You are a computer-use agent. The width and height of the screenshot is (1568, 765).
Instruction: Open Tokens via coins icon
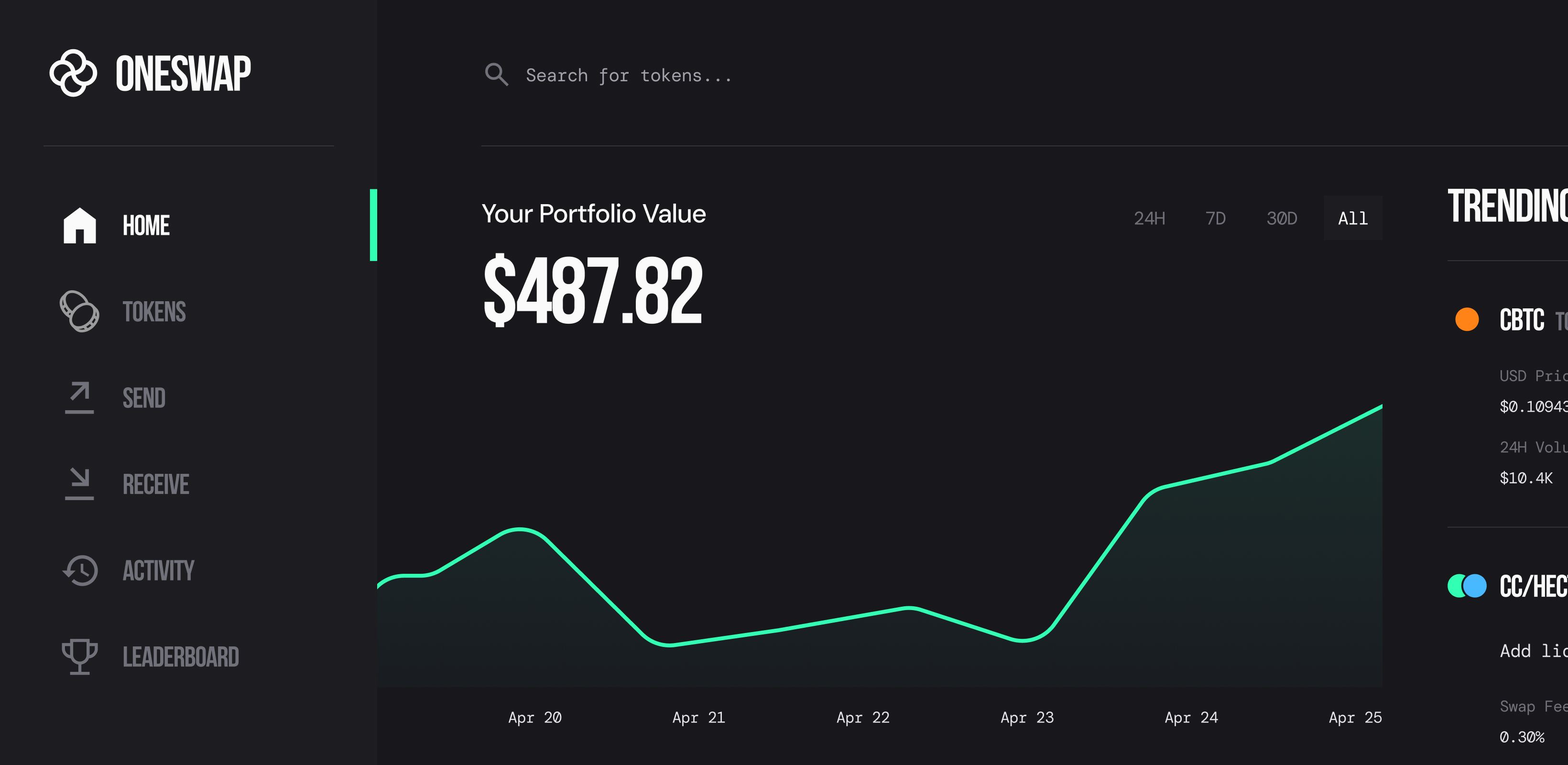(80, 311)
